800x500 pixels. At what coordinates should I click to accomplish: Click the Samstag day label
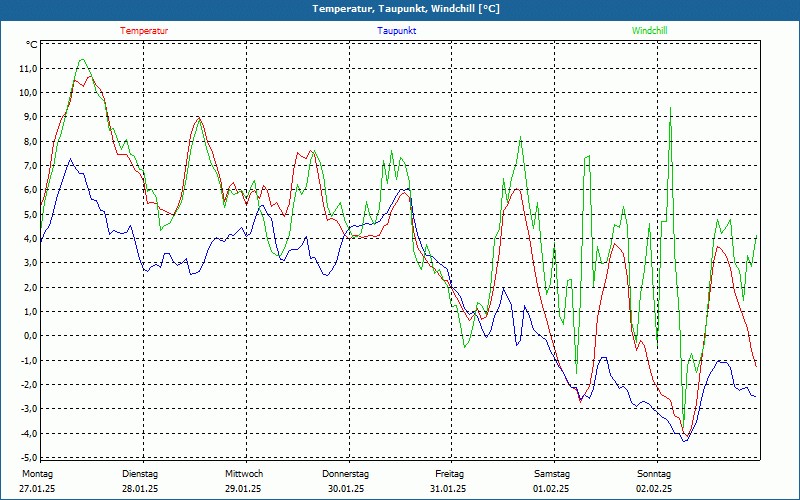[x=552, y=474]
